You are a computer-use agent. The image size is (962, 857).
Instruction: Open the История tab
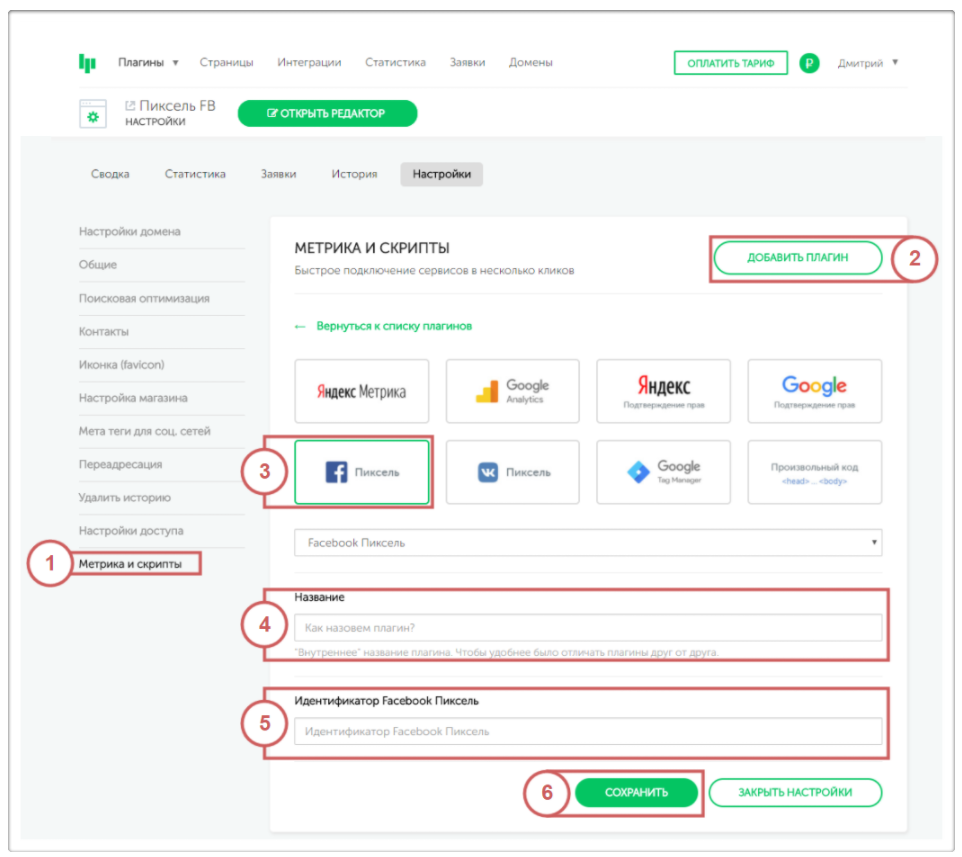click(x=354, y=174)
